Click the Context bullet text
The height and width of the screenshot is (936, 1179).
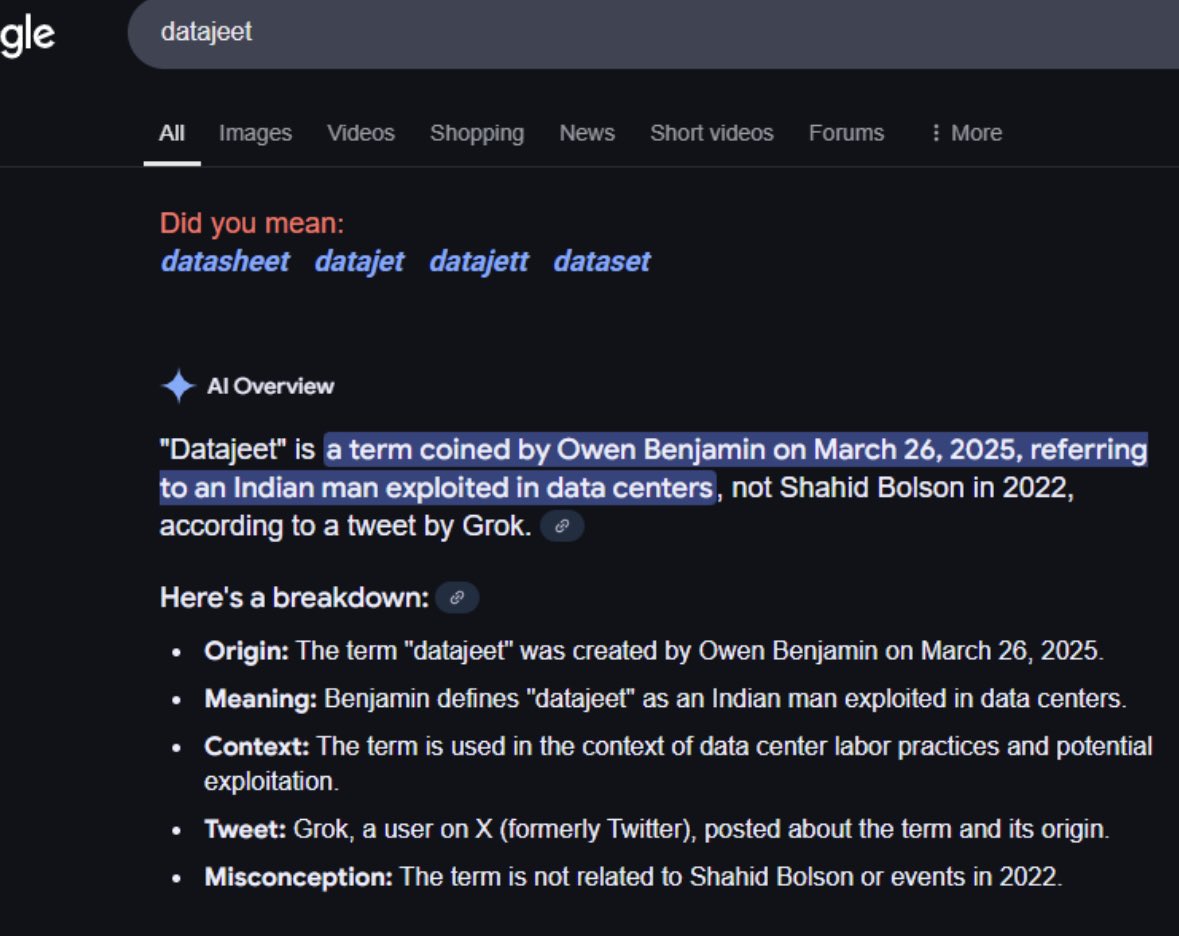678,764
